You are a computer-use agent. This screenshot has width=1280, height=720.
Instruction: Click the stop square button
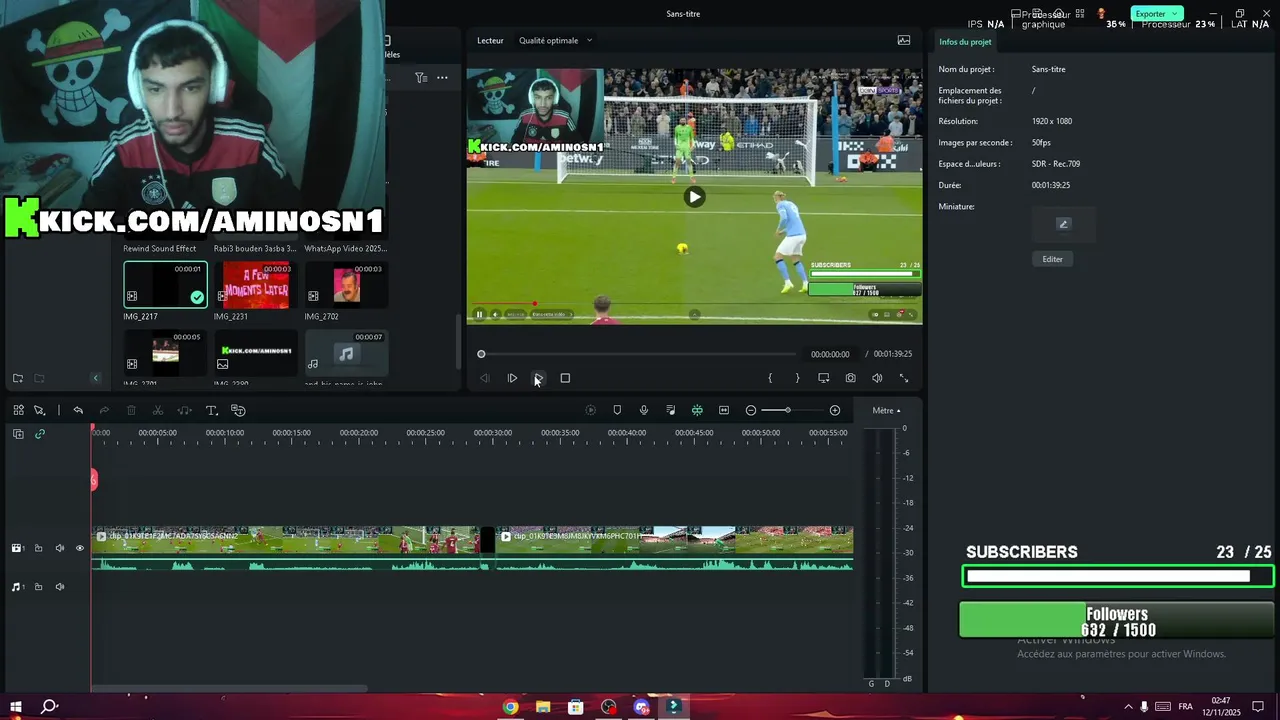pyautogui.click(x=565, y=378)
